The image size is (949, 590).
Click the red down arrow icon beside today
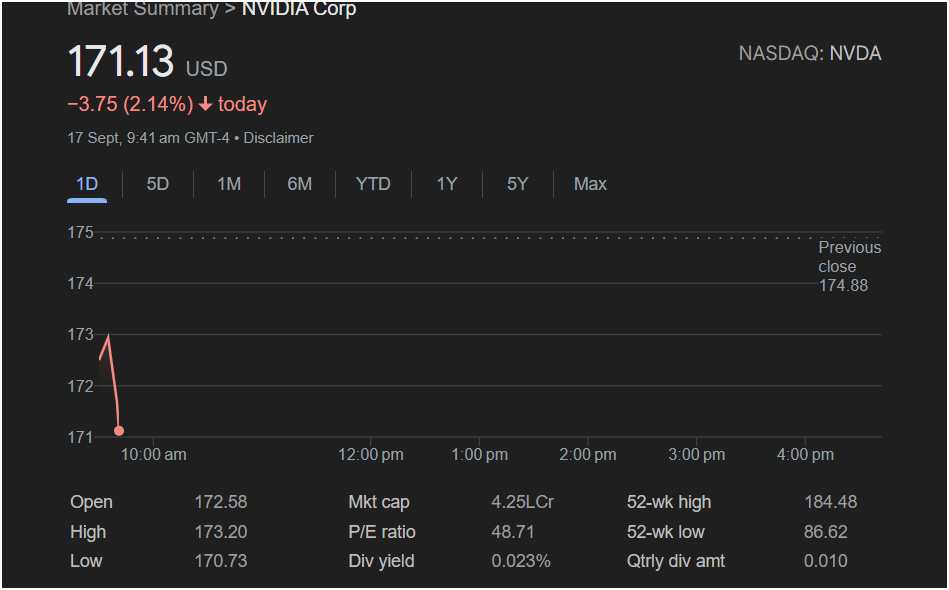pos(205,105)
